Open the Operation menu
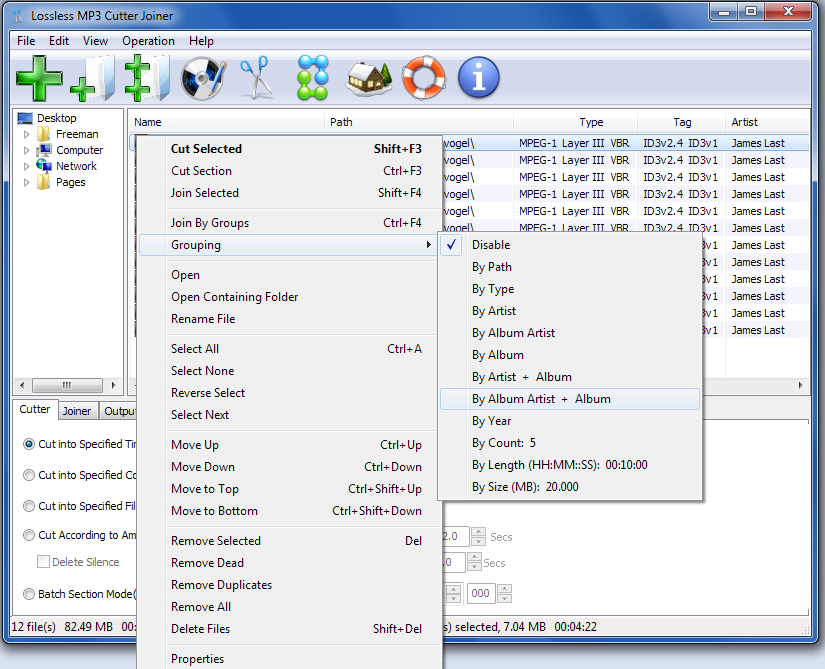825x669 pixels. [x=148, y=41]
